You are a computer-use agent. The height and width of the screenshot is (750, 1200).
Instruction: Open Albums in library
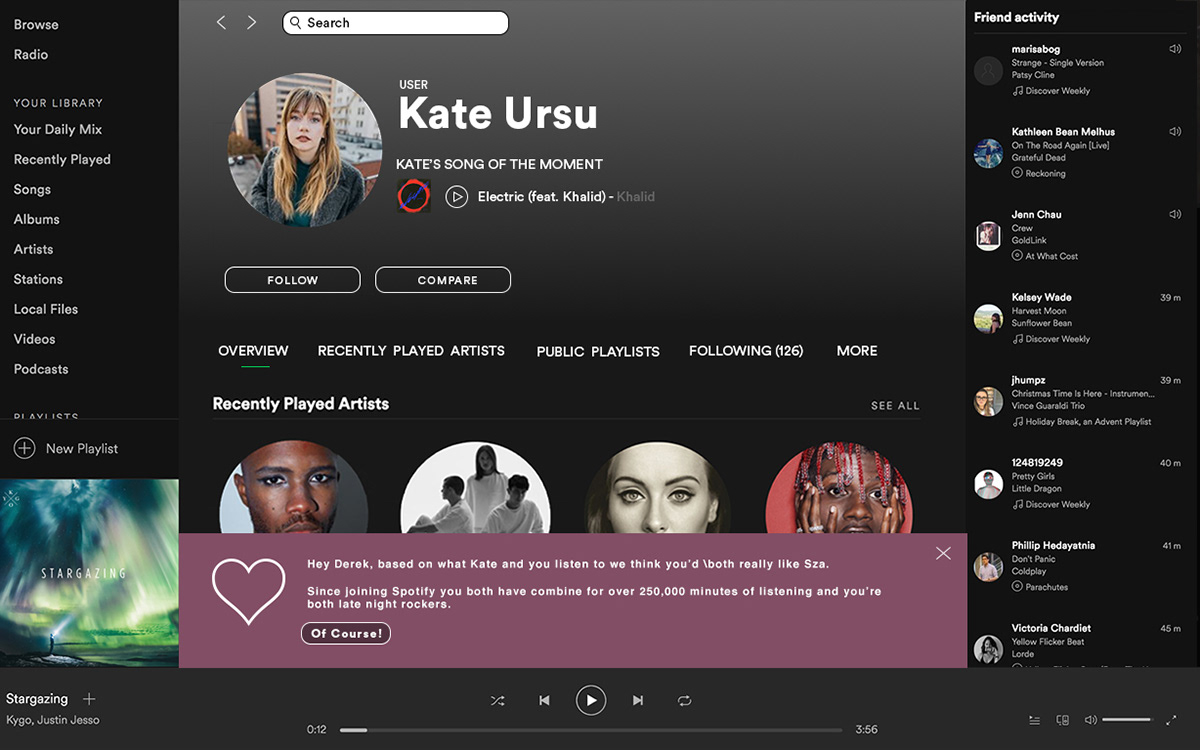(37, 219)
